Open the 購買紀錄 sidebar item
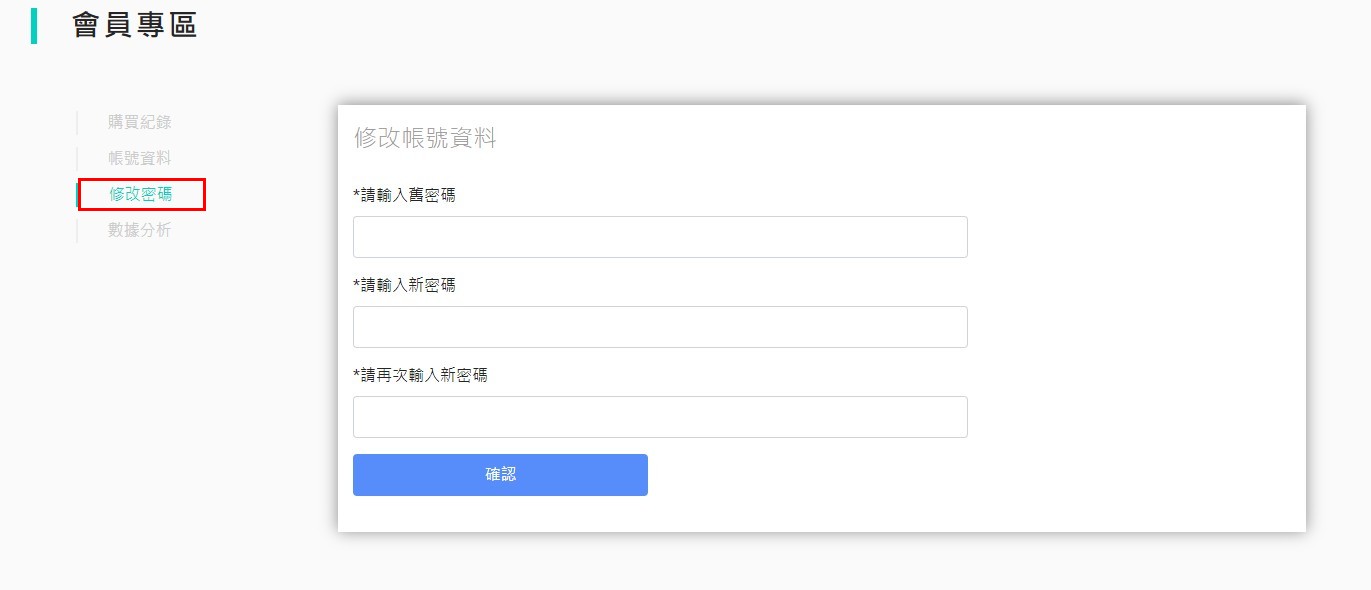The image size is (1371, 590). tap(139, 122)
